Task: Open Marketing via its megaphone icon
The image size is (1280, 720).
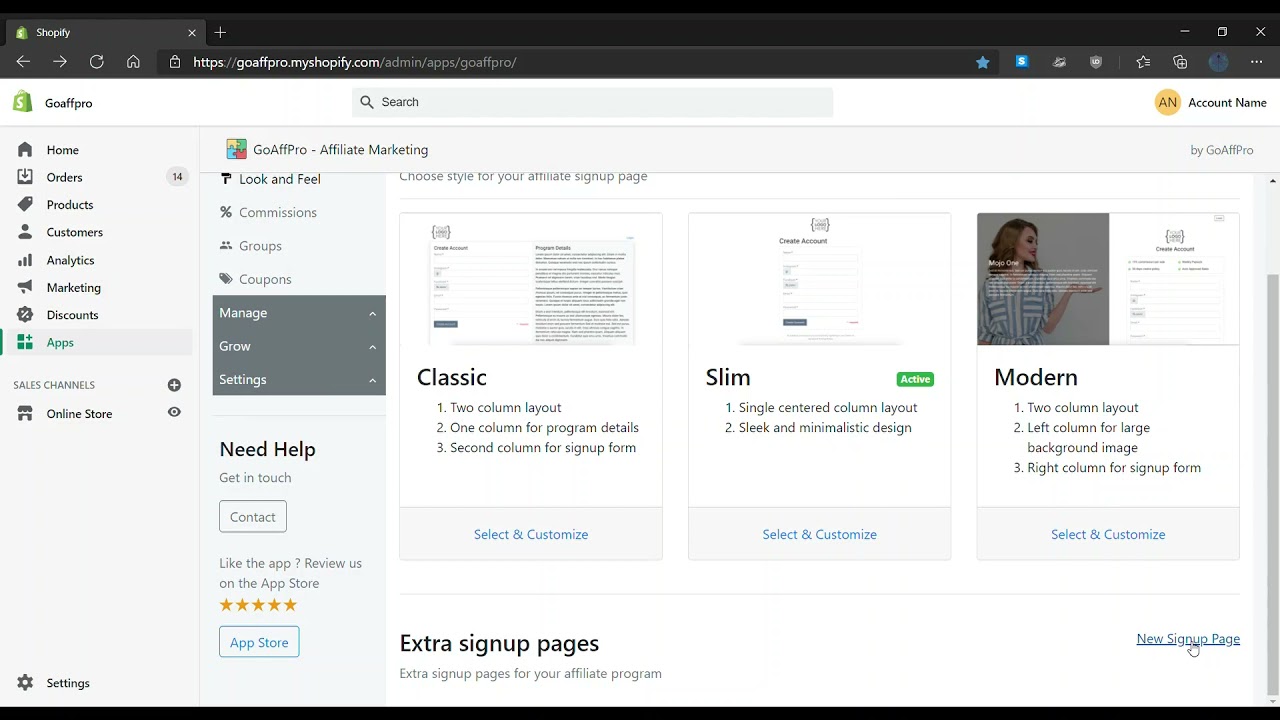Action: click(25, 287)
